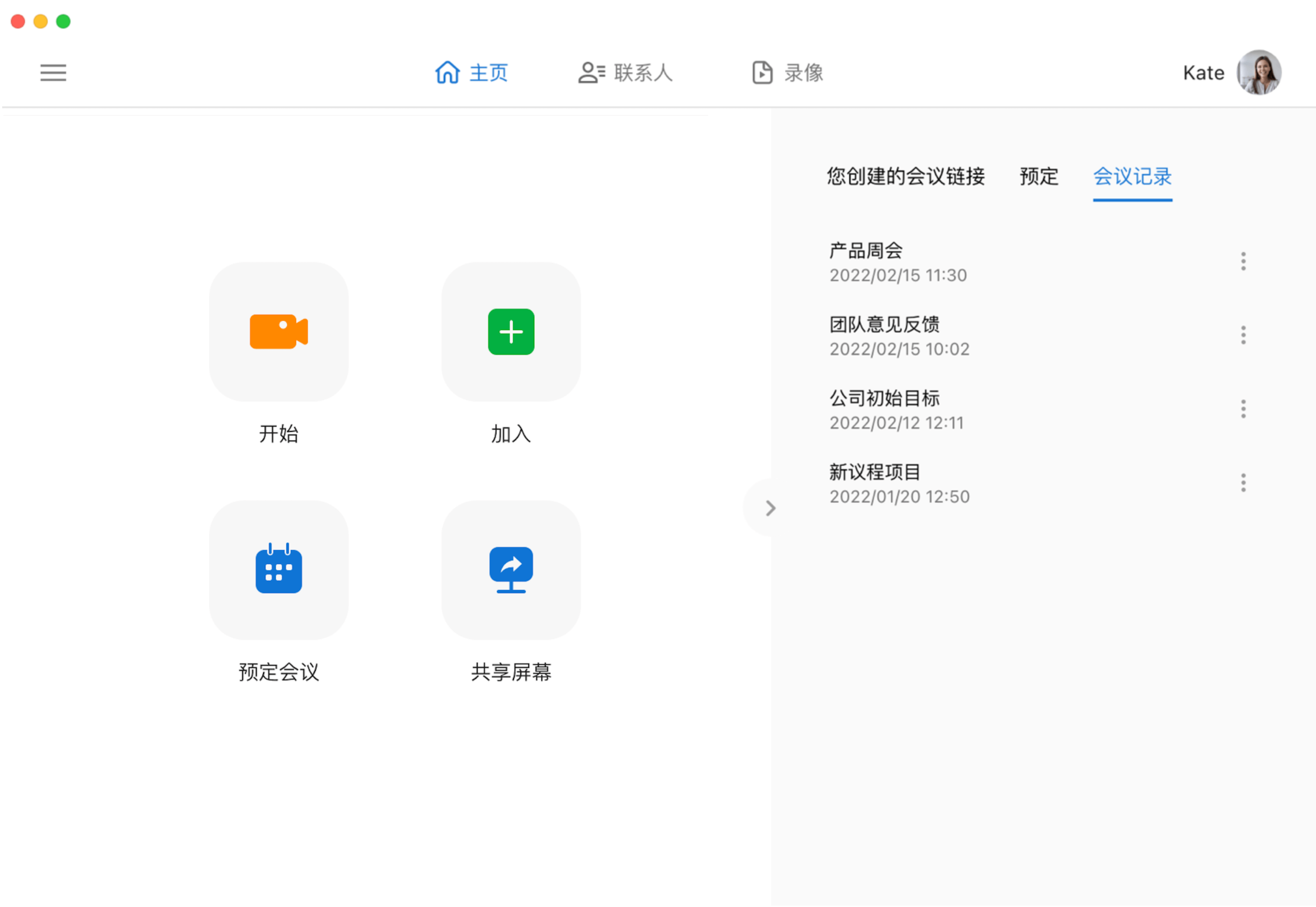This screenshot has width=1316, height=907.
Task: Collapse the right panel with the chevron arrow
Action: pos(769,507)
